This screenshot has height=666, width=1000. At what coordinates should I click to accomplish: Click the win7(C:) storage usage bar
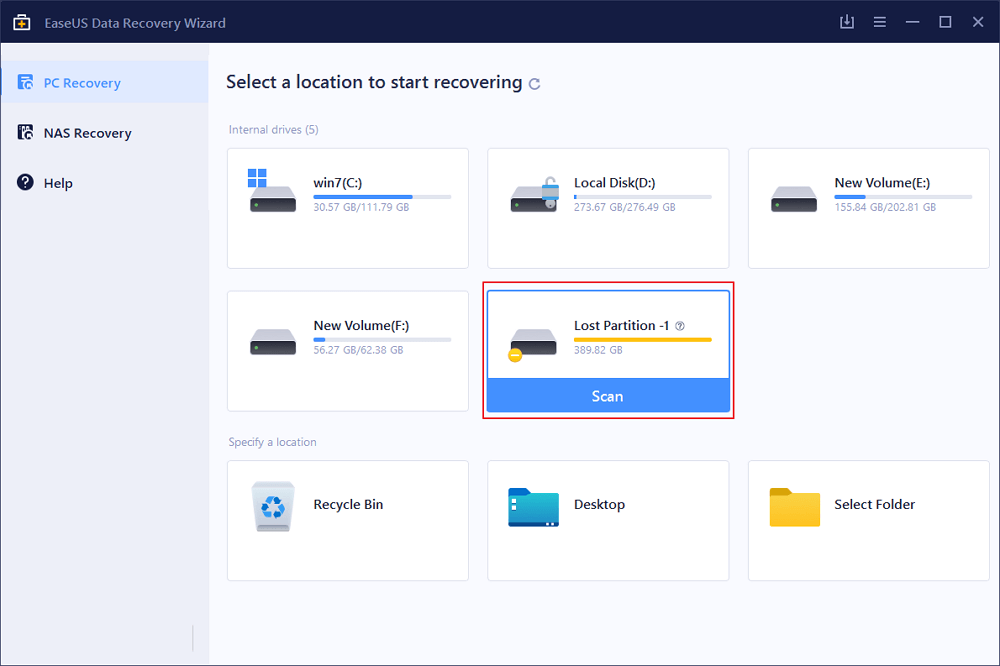click(381, 197)
